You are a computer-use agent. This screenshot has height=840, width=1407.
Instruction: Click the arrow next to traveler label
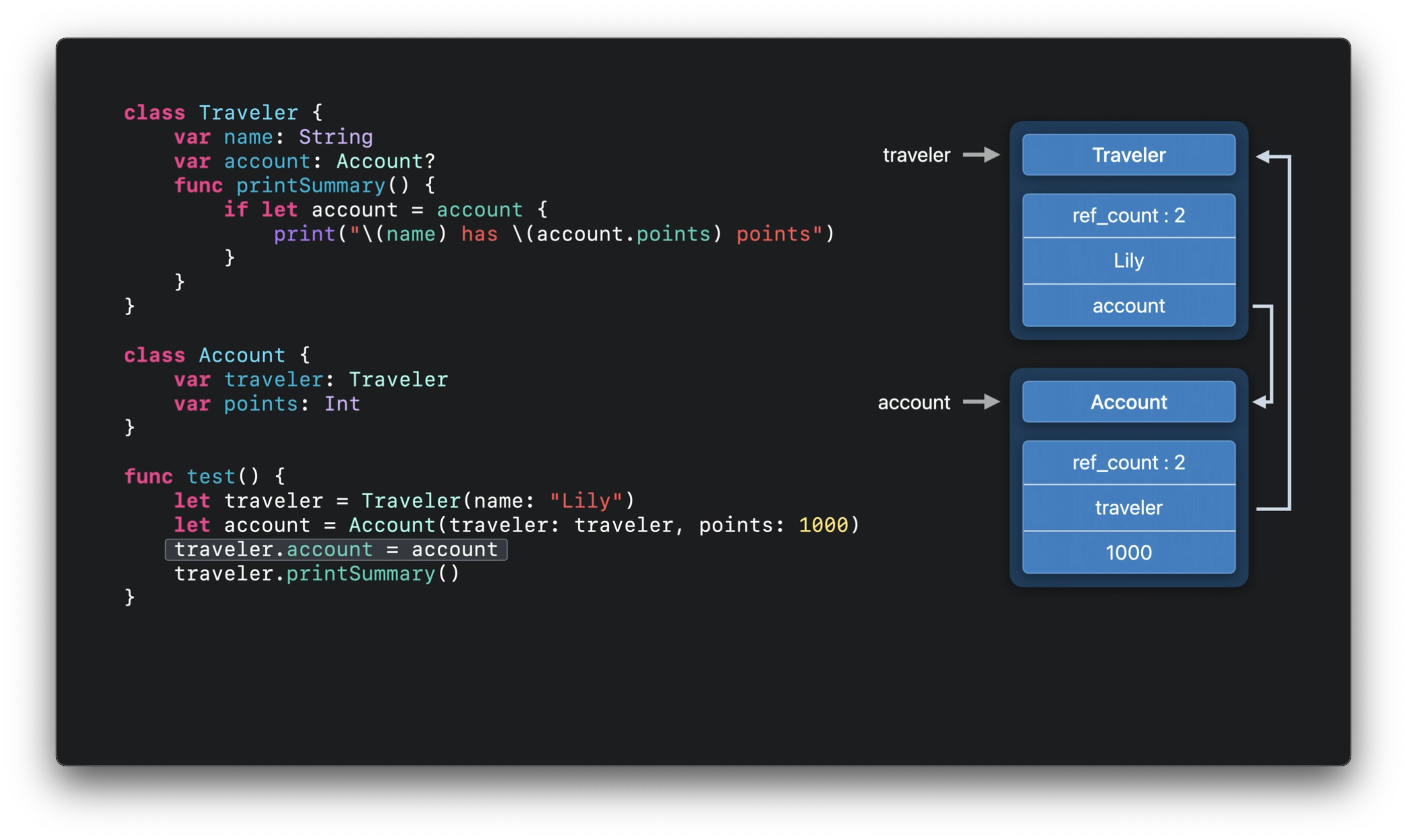point(981,154)
